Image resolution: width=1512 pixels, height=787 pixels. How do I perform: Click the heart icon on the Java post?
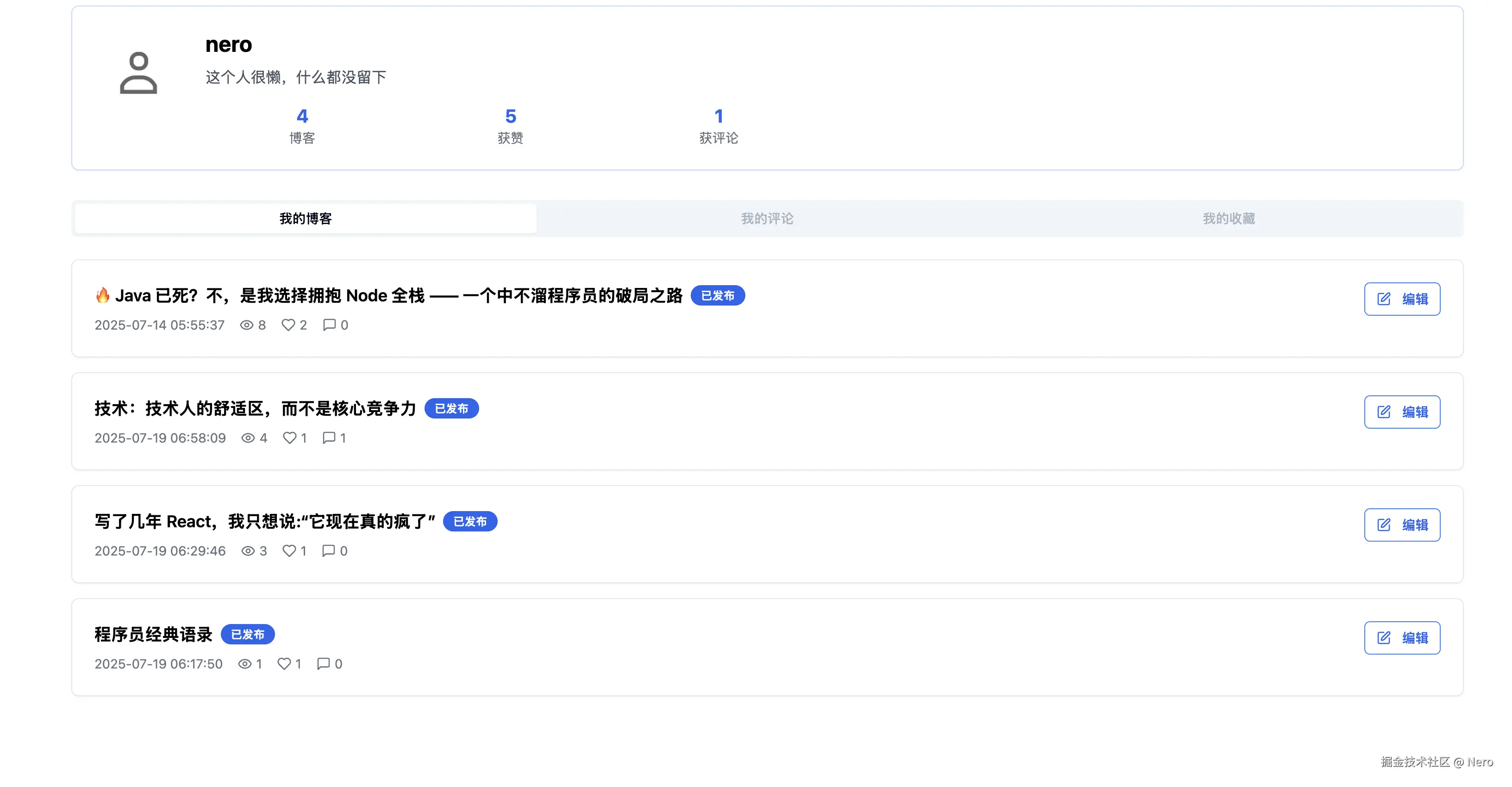coord(287,325)
